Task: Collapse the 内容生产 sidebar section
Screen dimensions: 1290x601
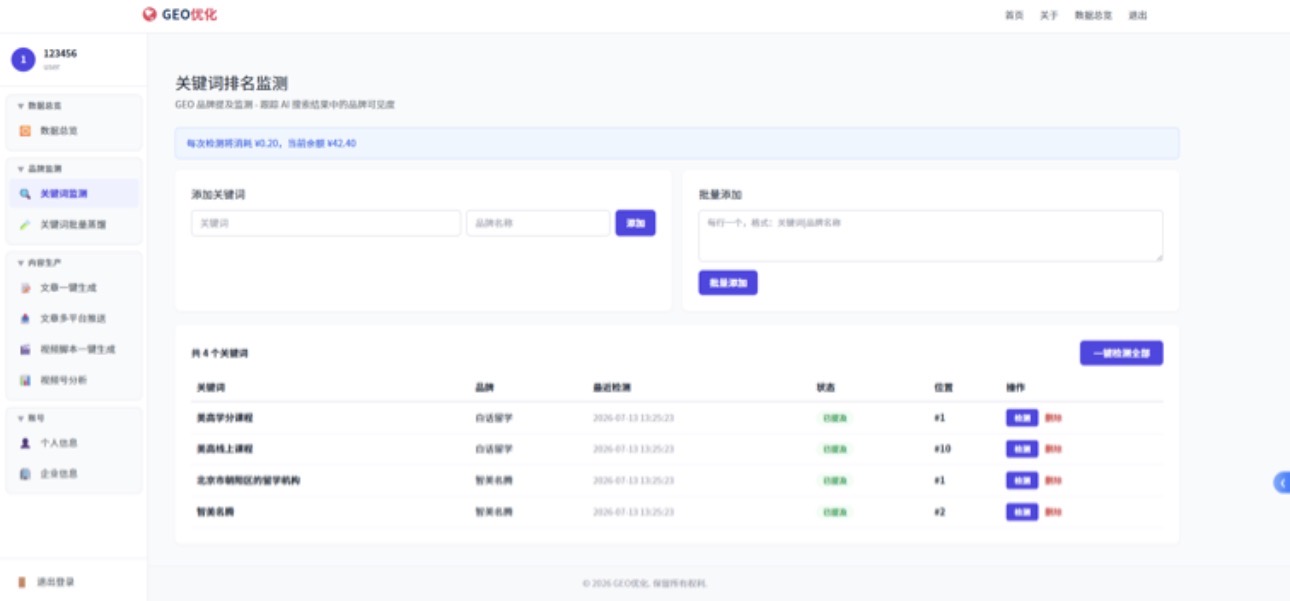Action: coord(40,263)
